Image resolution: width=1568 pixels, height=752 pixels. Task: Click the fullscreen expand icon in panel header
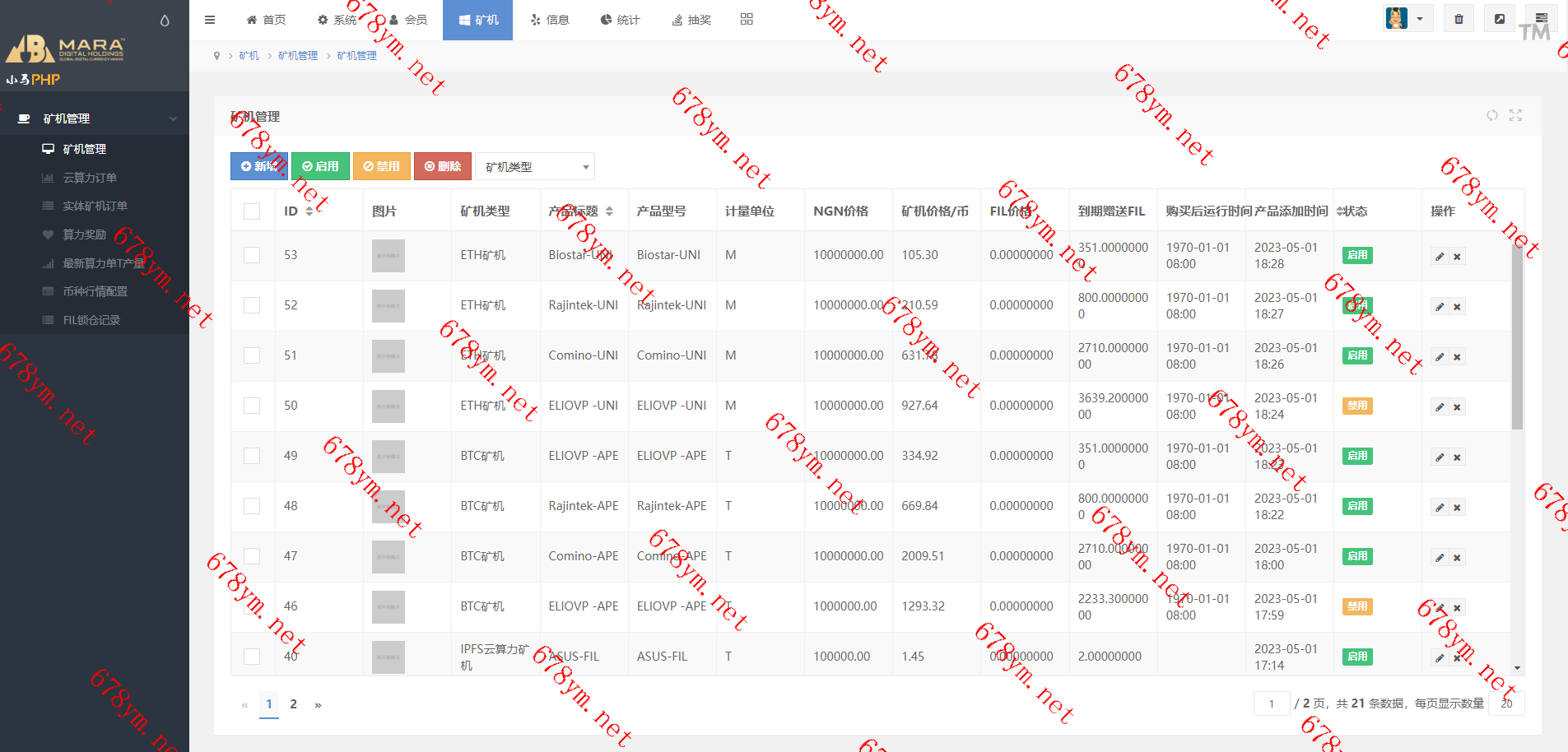click(x=1515, y=115)
